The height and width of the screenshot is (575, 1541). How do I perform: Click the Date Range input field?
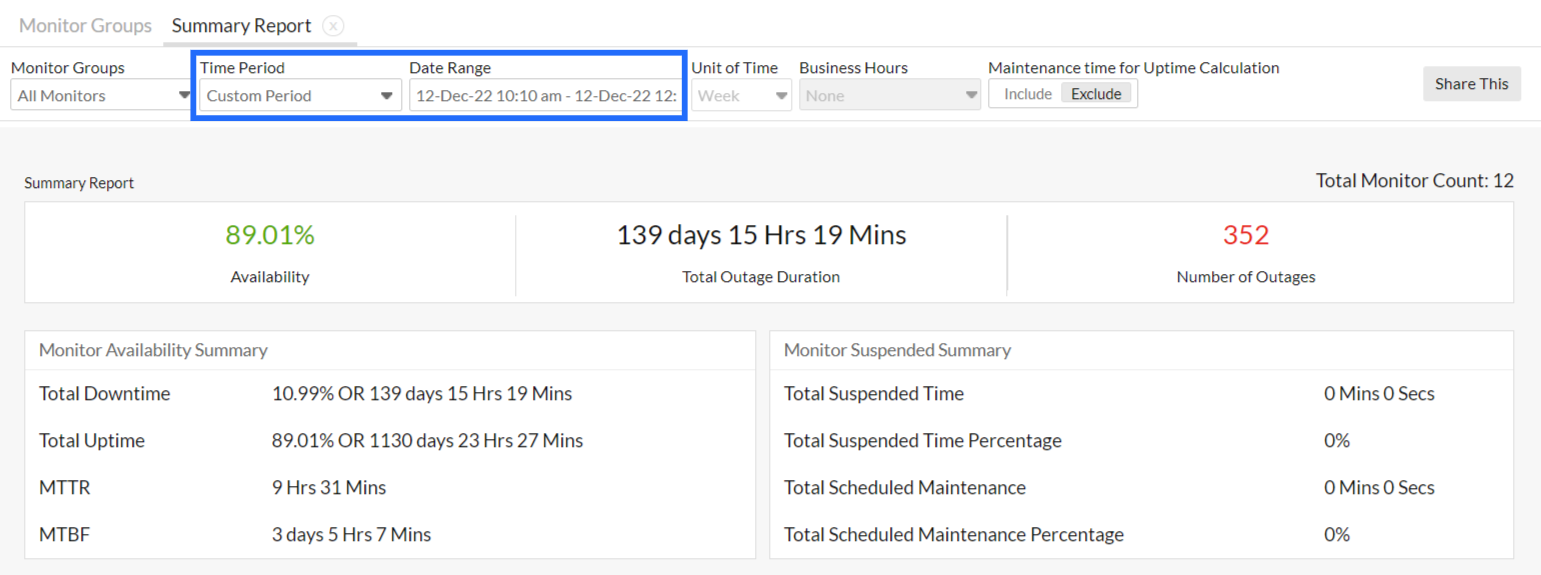point(545,96)
